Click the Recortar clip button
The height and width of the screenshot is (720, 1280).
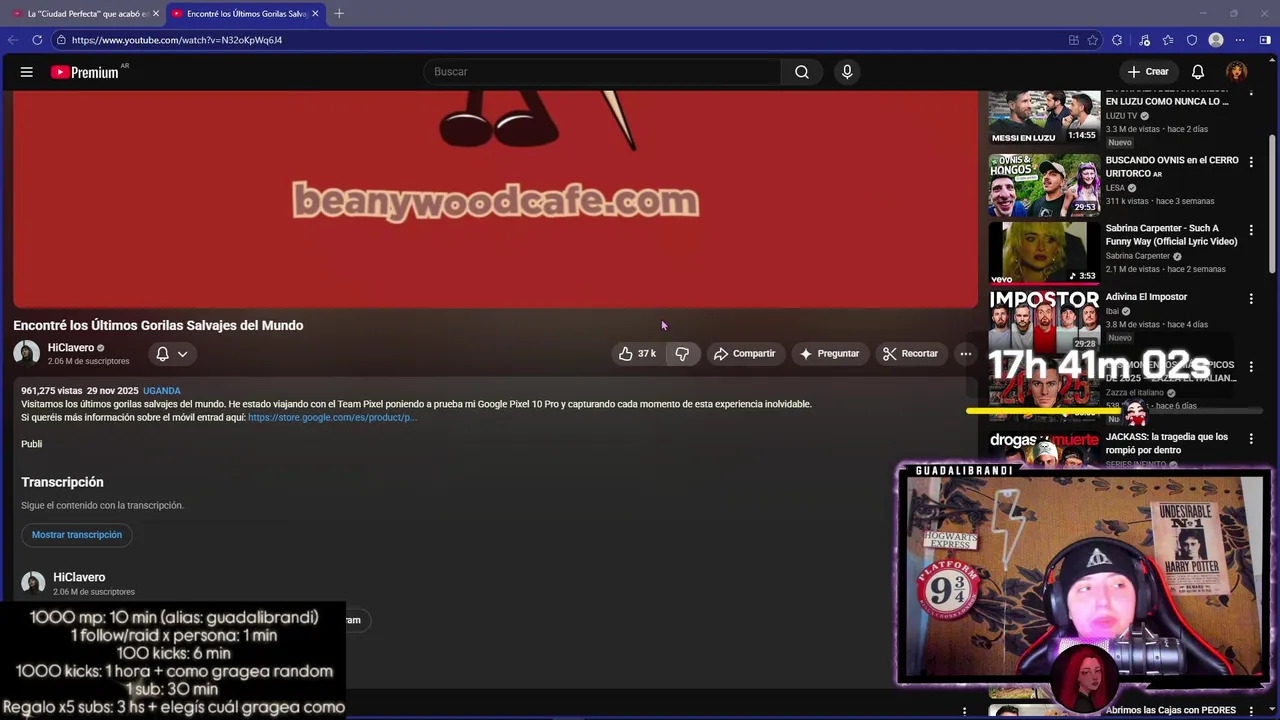pyautogui.click(x=910, y=353)
